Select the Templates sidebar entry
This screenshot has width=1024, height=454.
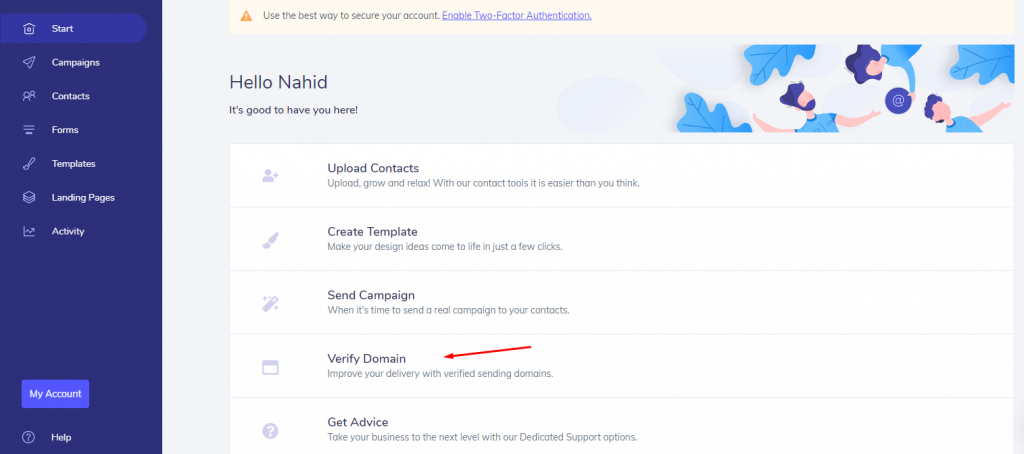pyautogui.click(x=73, y=164)
